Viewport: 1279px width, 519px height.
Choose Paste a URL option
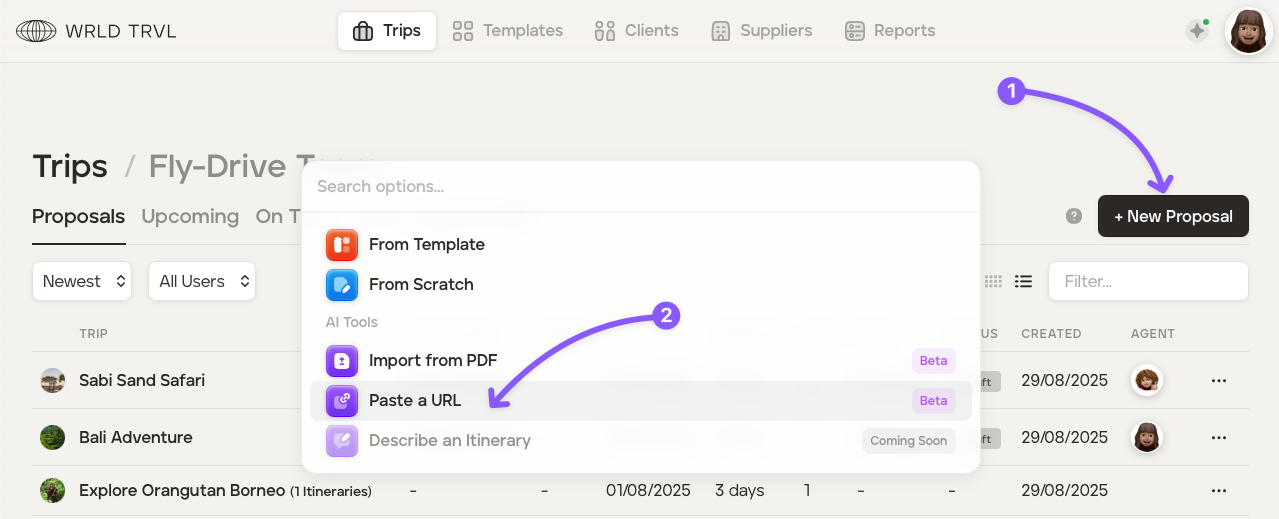click(x=414, y=401)
